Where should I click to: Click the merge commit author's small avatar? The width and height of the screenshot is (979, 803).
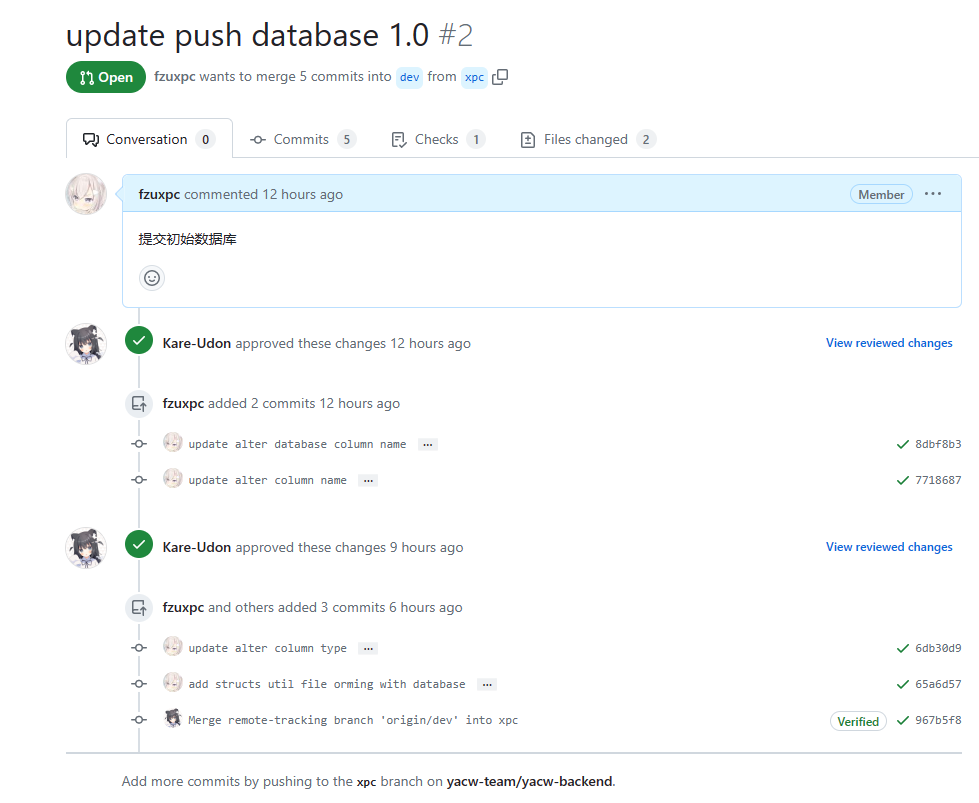coord(173,719)
